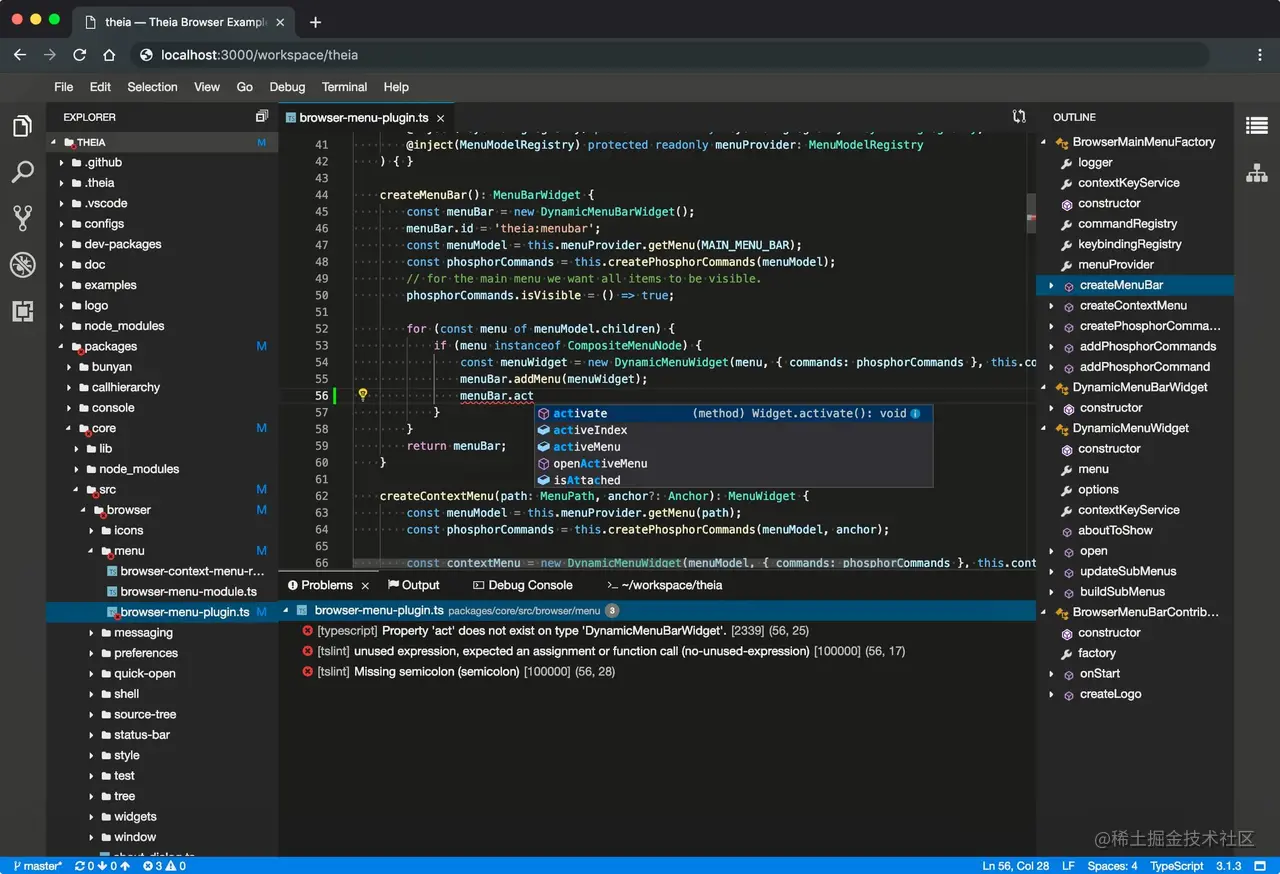1280x874 pixels.
Task: Reload the browser page
Action: point(80,55)
